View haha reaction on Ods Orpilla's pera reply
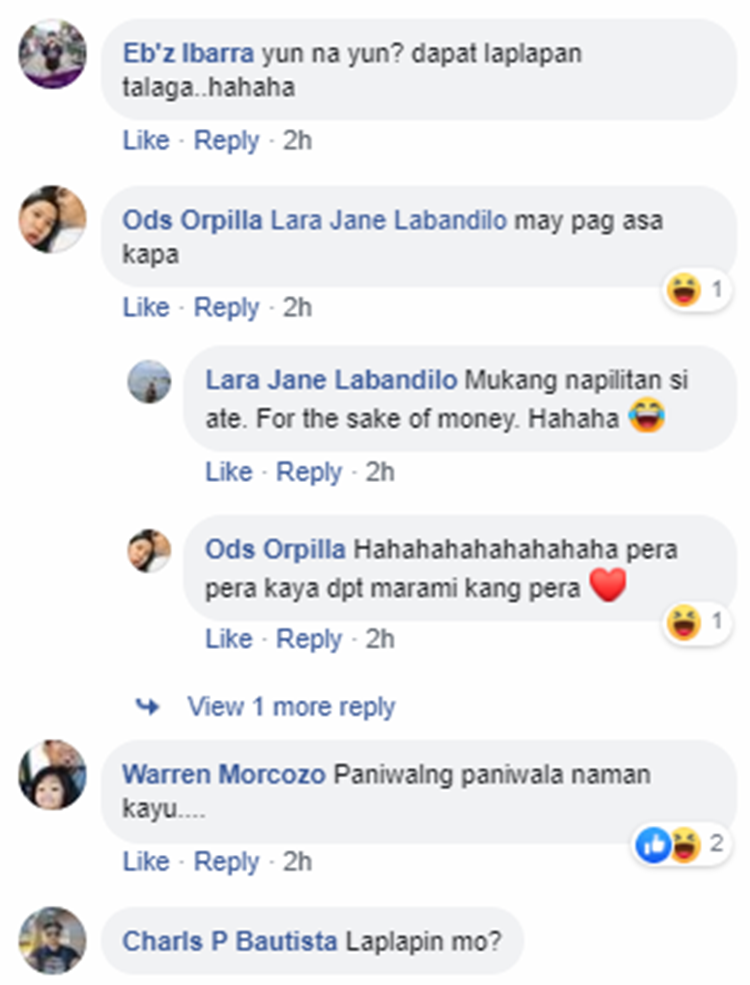 [696, 621]
